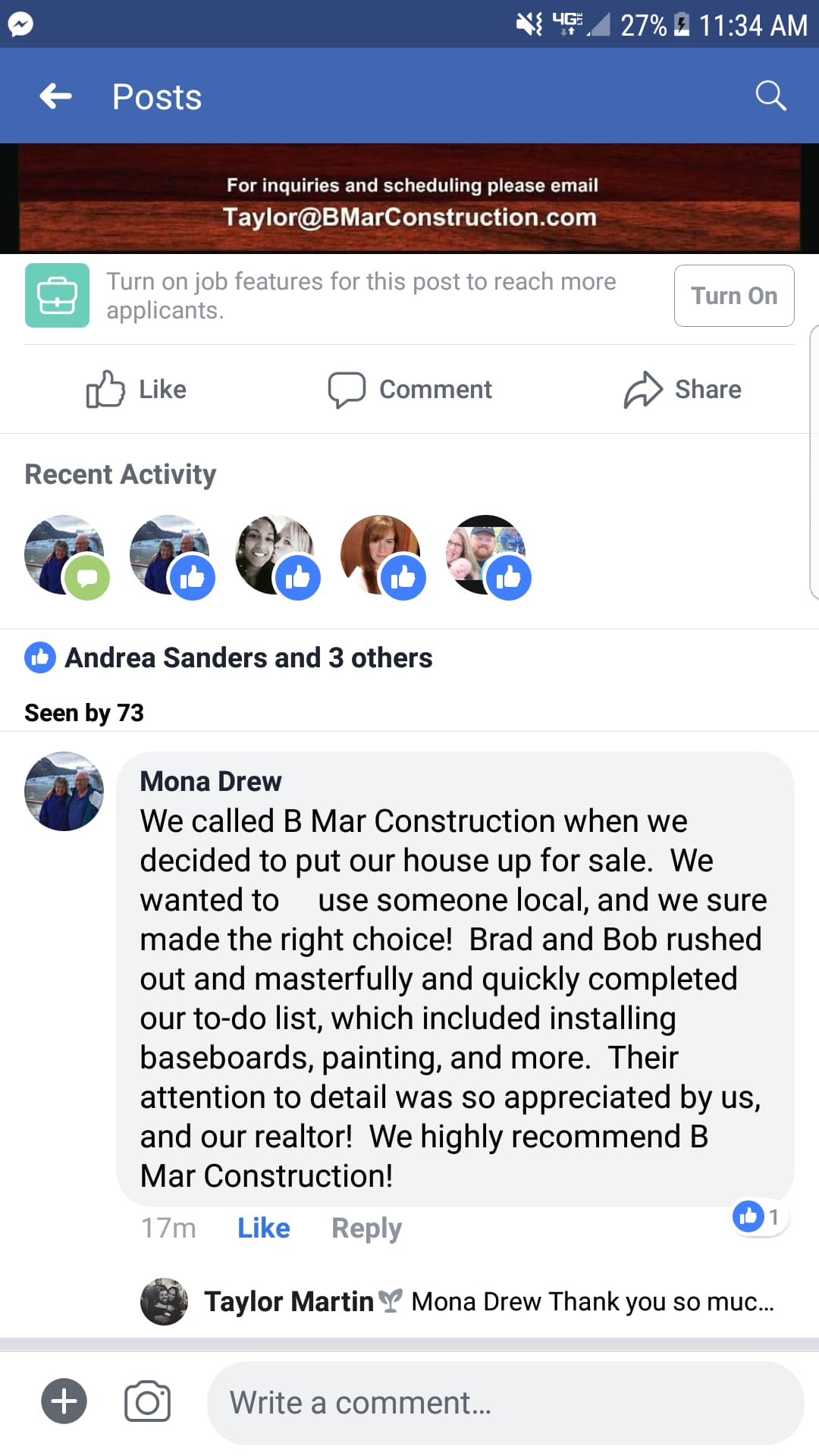The width and height of the screenshot is (819, 1456).
Task: Turn On job features for this post
Action: tap(734, 296)
